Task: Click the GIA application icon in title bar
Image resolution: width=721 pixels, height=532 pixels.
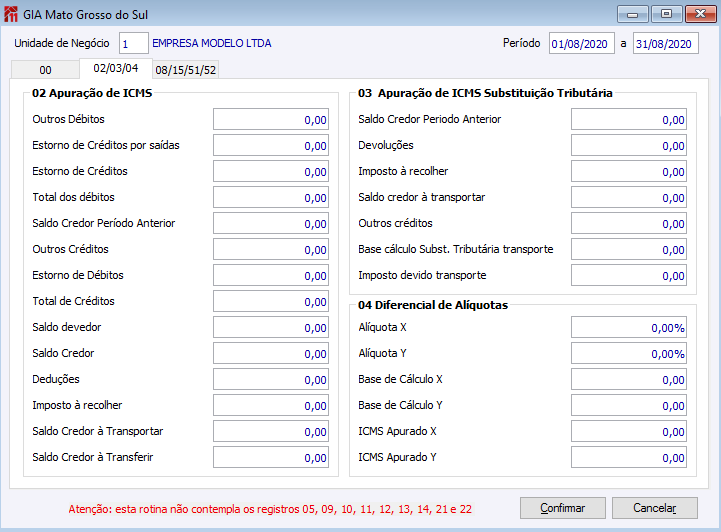Action: pos(11,14)
